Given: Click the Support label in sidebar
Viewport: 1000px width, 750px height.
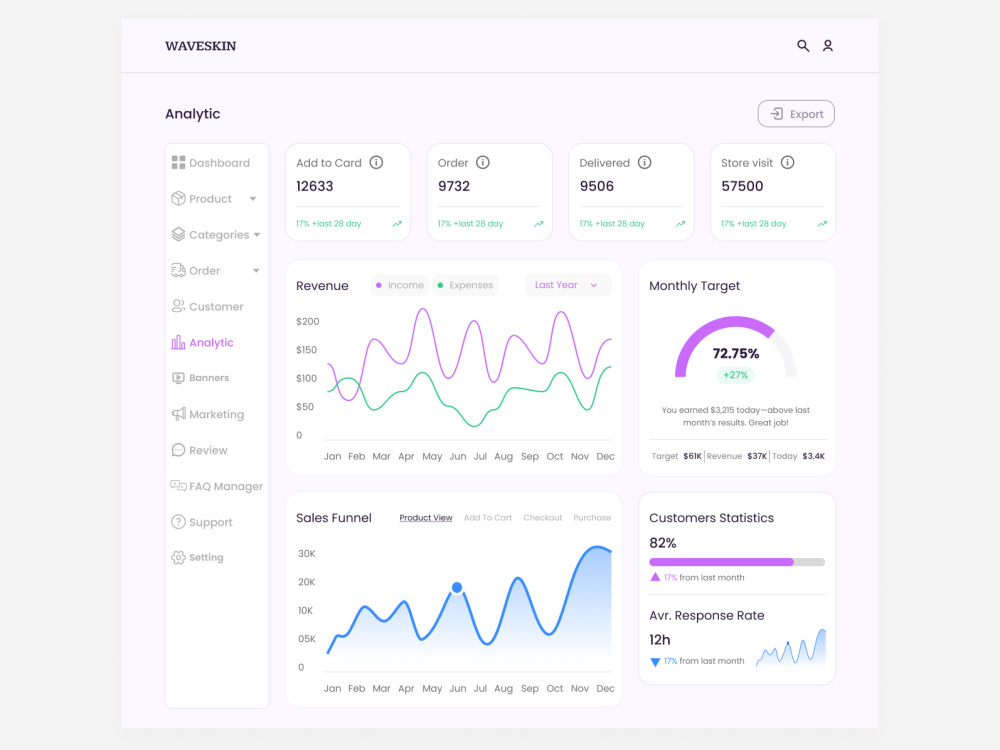Looking at the screenshot, I should (210, 522).
